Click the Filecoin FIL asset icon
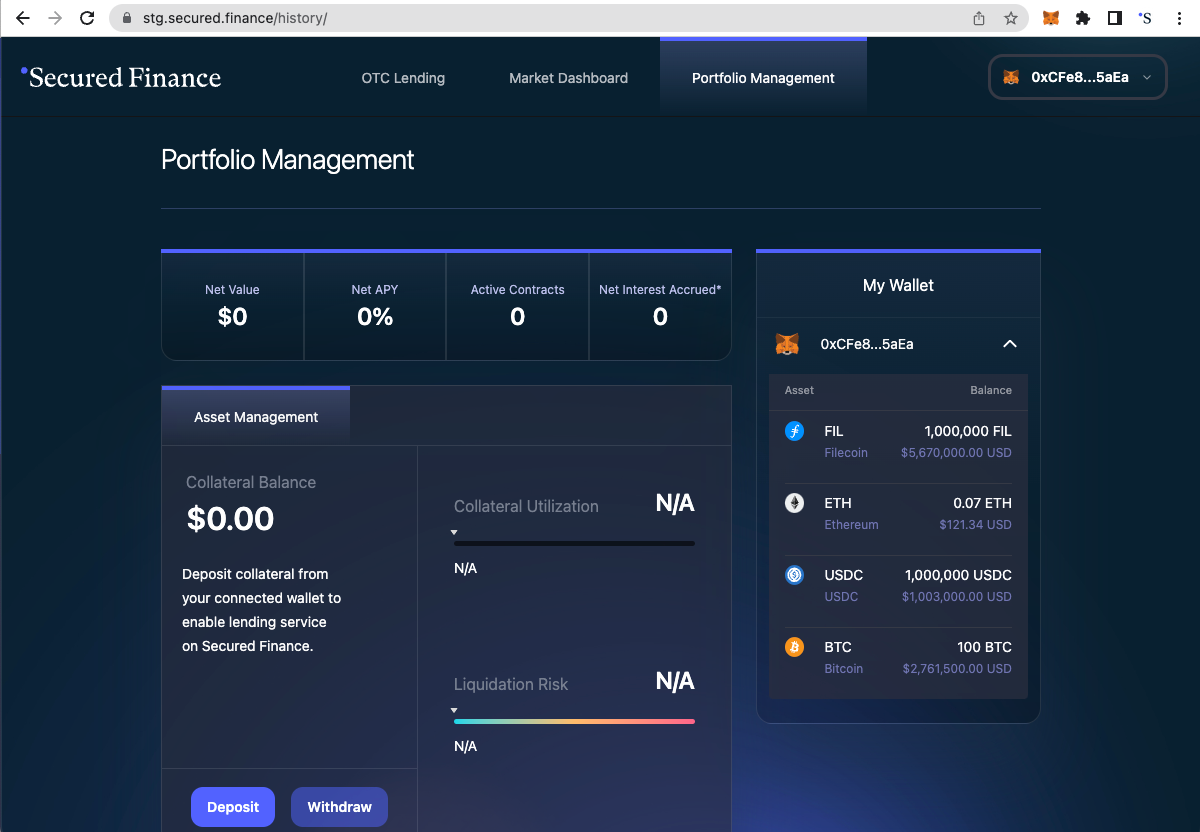This screenshot has width=1200, height=832. 795,432
